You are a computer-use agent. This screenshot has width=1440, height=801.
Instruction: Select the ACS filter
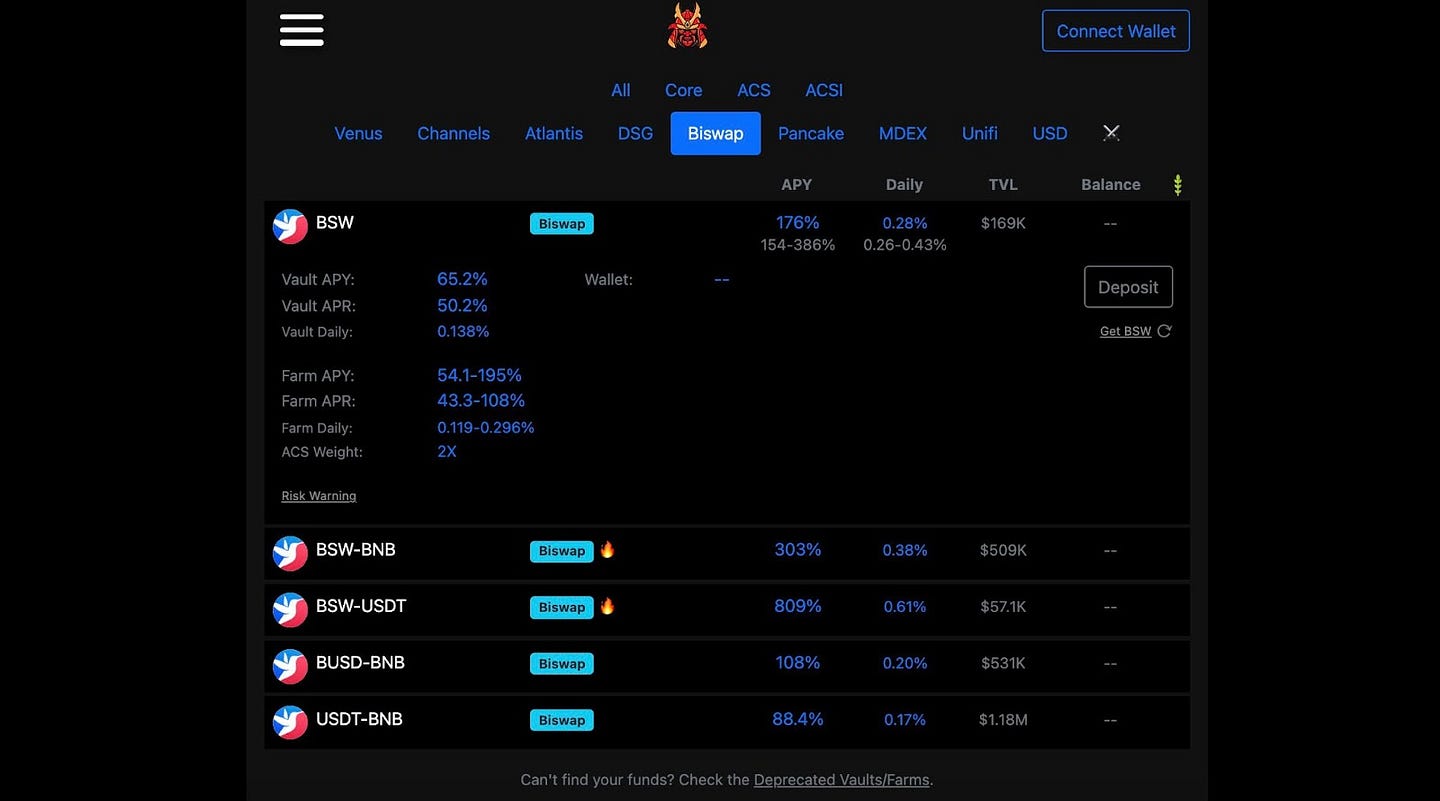754,90
